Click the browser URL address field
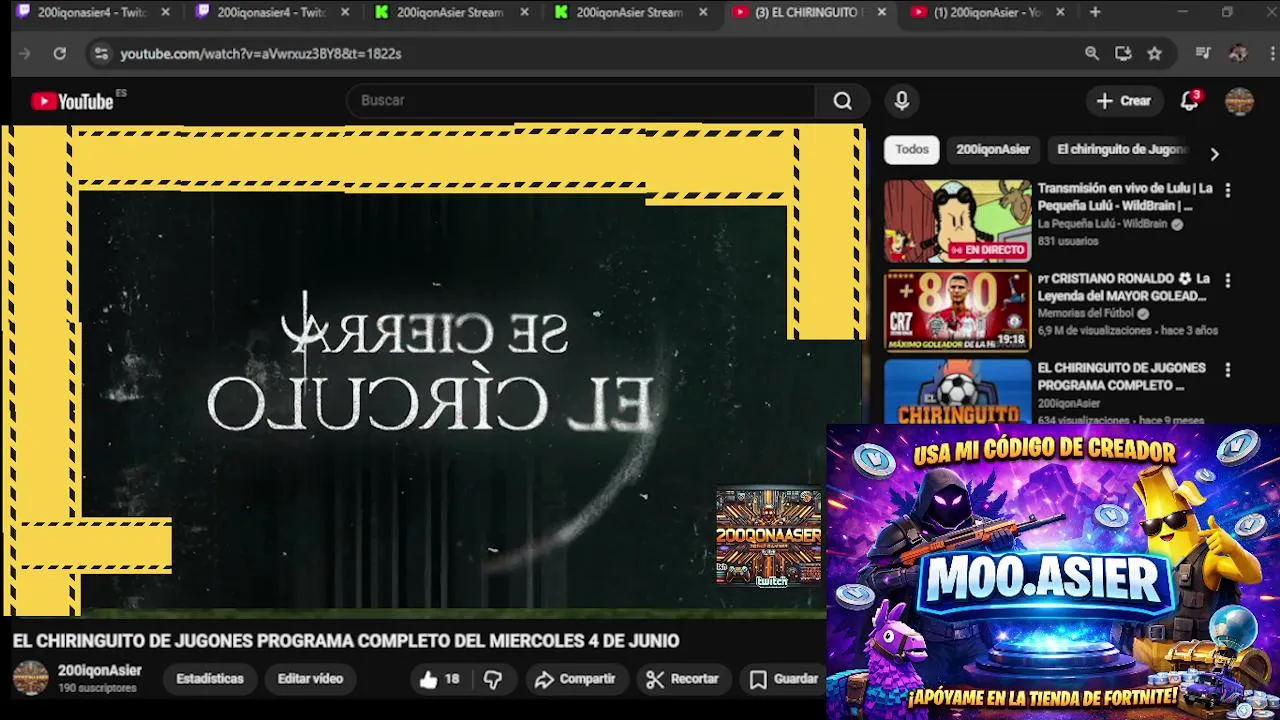This screenshot has width=1280, height=720. click(x=590, y=54)
